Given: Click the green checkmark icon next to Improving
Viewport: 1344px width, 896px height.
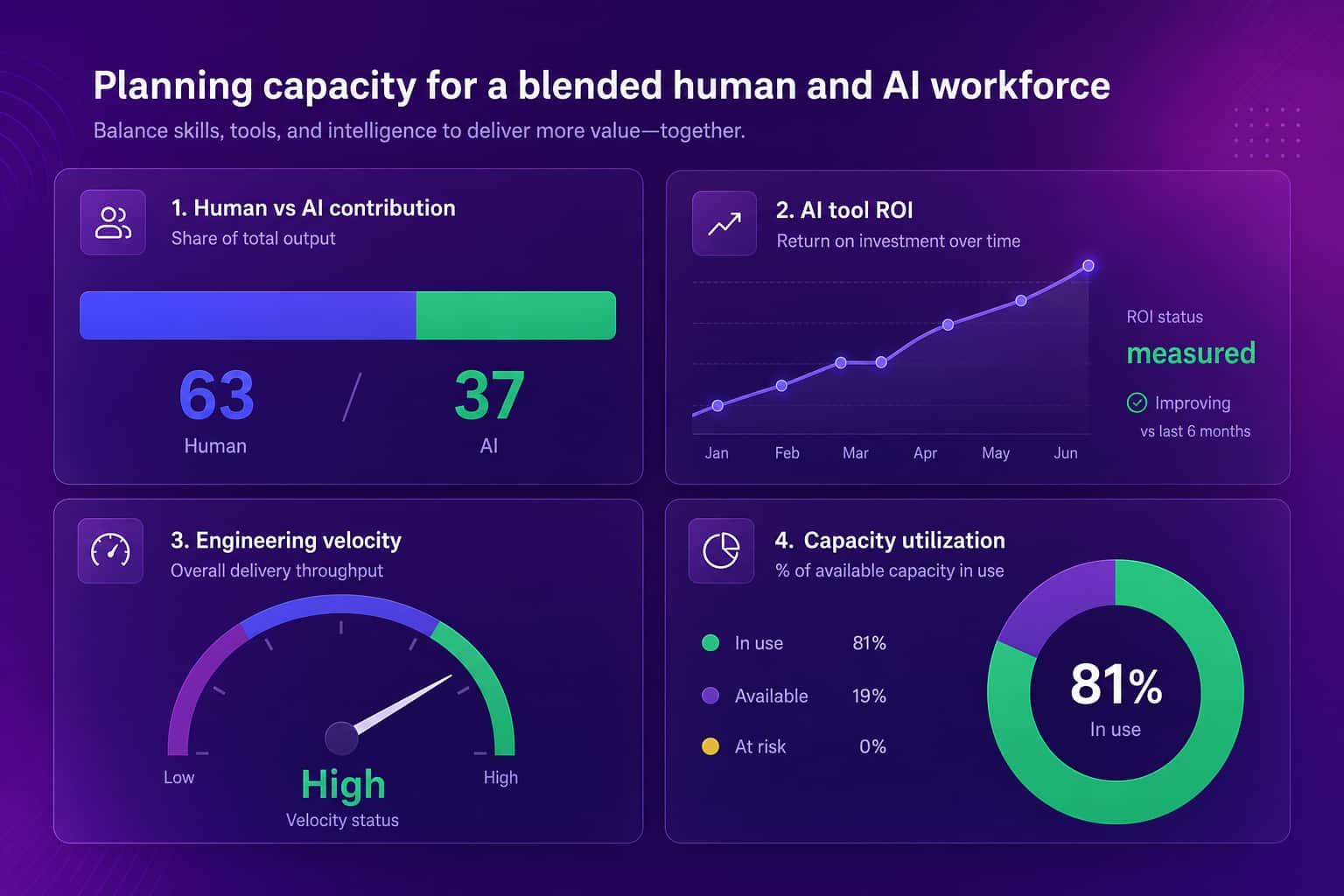Looking at the screenshot, I should [x=1137, y=402].
